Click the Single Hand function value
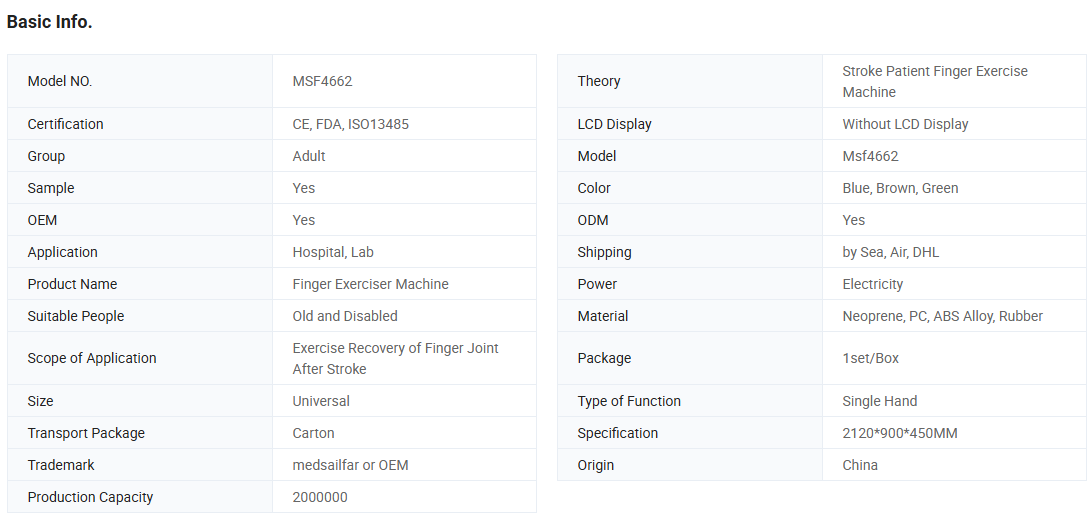 [x=879, y=401]
